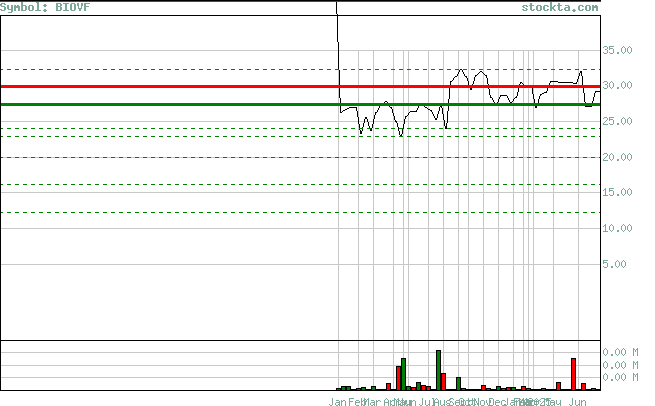
Task: Click the "Nov" month label on time axis
Action: click(x=482, y=402)
